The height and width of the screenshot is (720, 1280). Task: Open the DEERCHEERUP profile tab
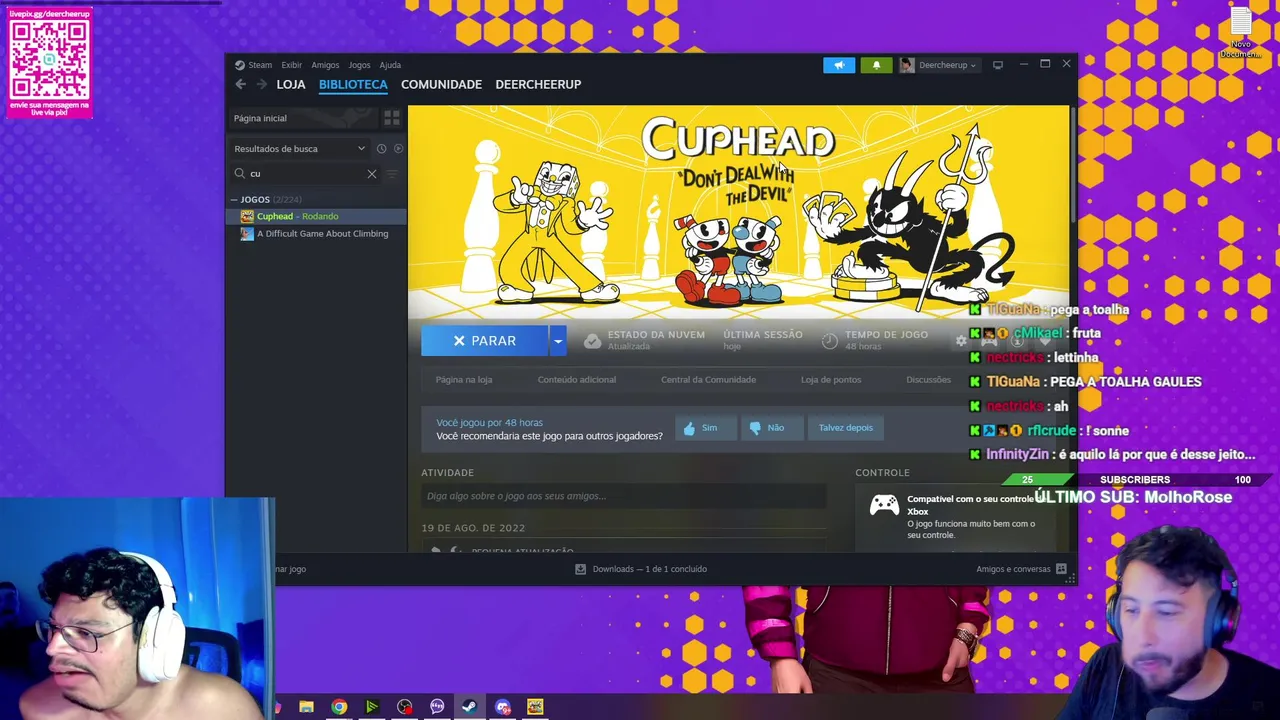(538, 84)
